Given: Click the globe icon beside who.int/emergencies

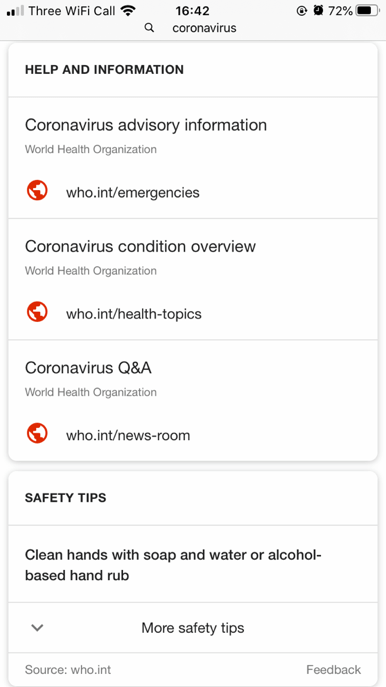Looking at the screenshot, I should 37,191.
